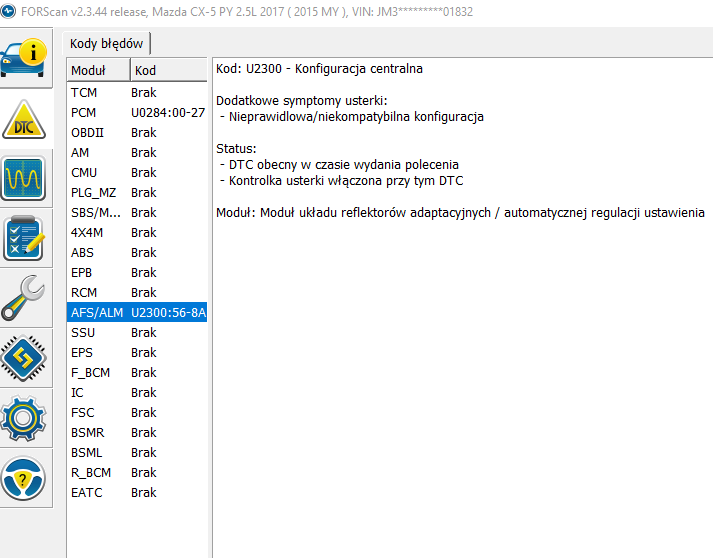Select the DTC error codes icon

click(24, 122)
